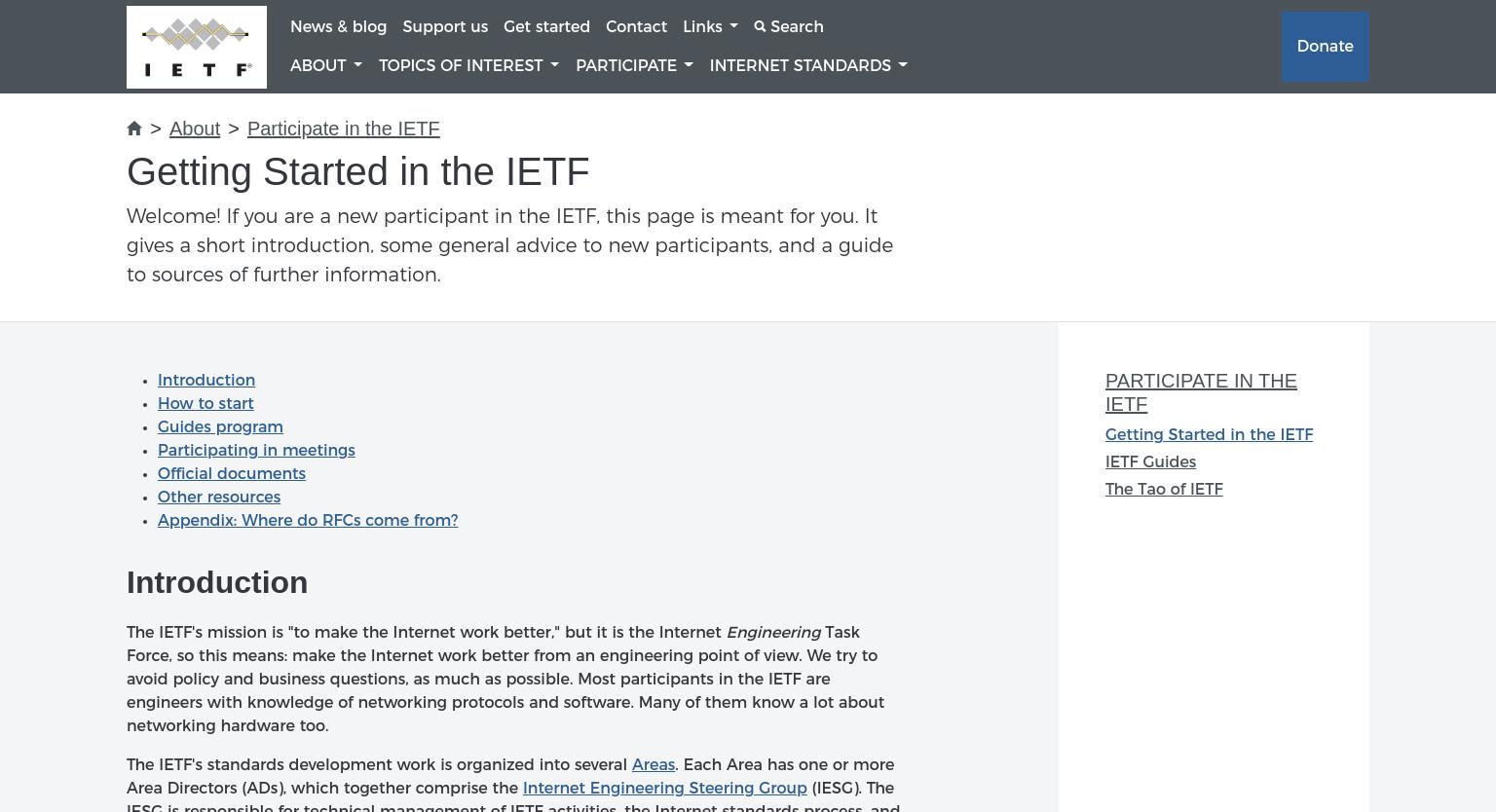Jump to Participating in meetings section
1496x812 pixels.
point(256,451)
